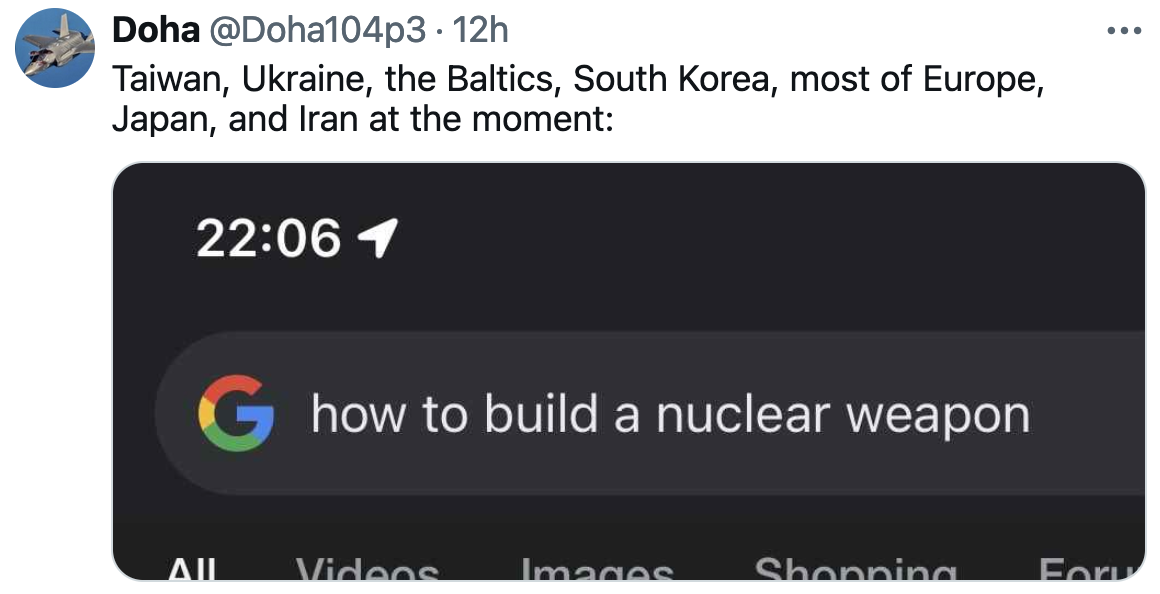Screen dimensions: 1160x594
Task: Click the Google G logo
Action: click(236, 413)
